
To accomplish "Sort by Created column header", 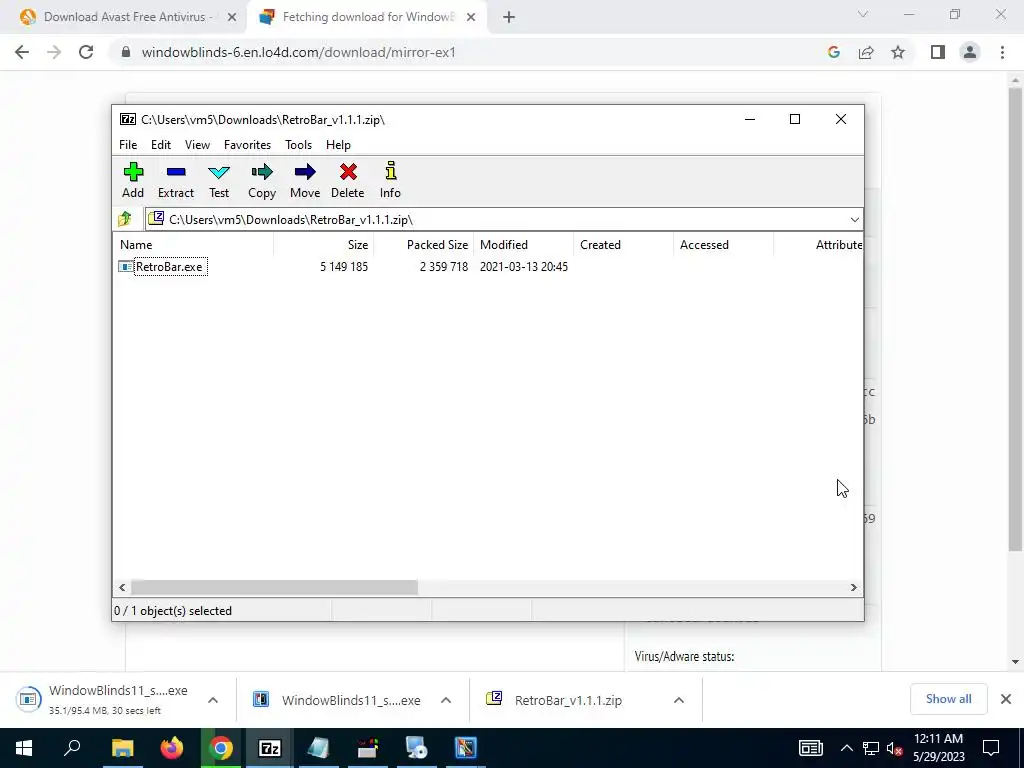I will [623, 245].
